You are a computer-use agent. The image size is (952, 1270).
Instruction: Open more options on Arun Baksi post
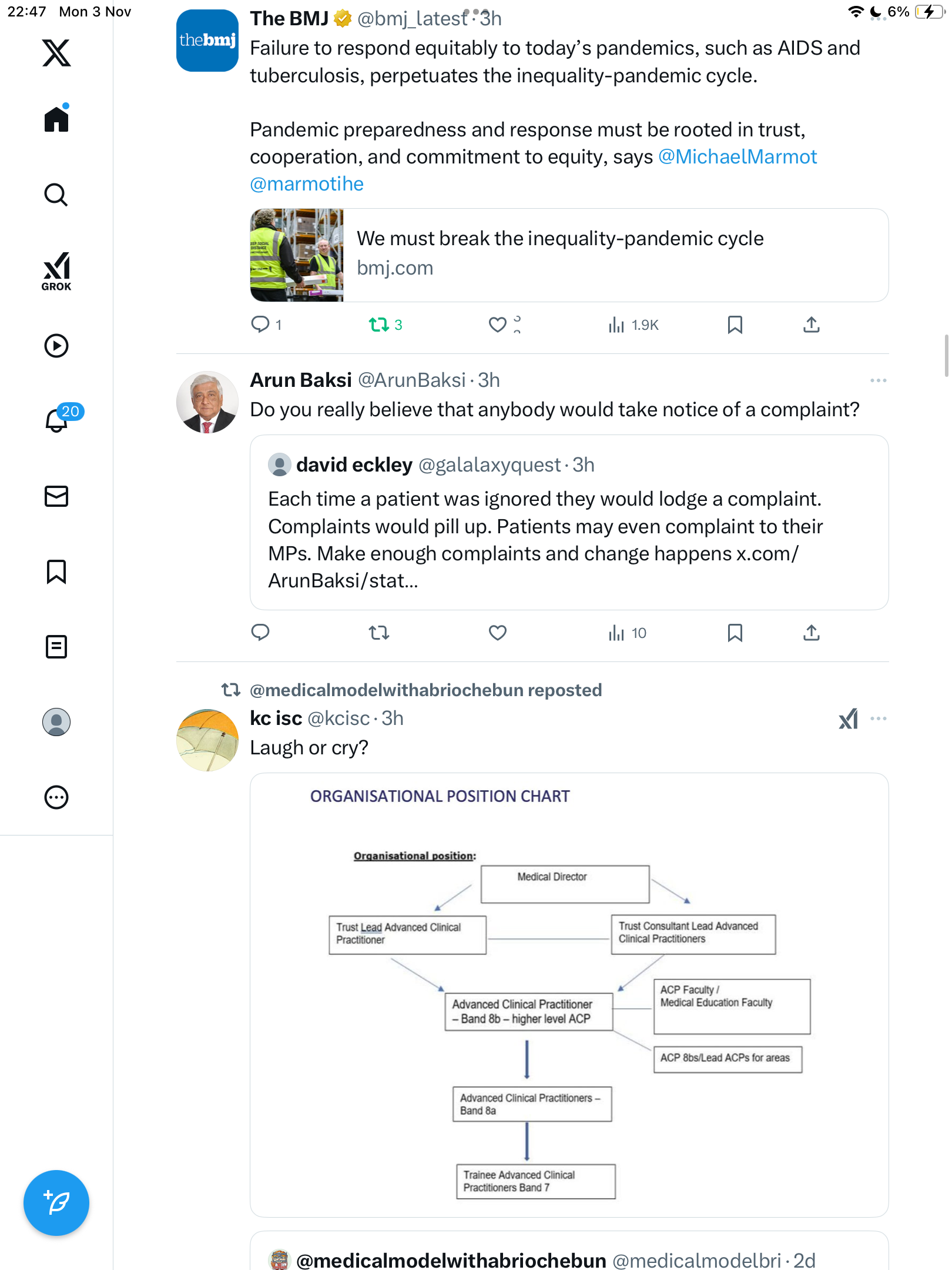879,380
